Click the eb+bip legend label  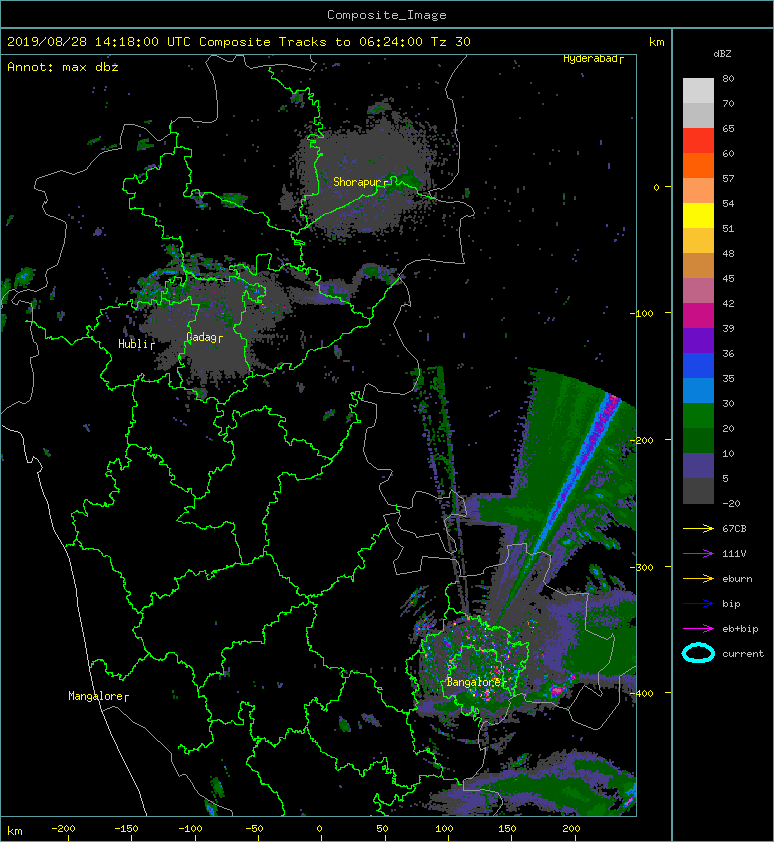coord(740,629)
